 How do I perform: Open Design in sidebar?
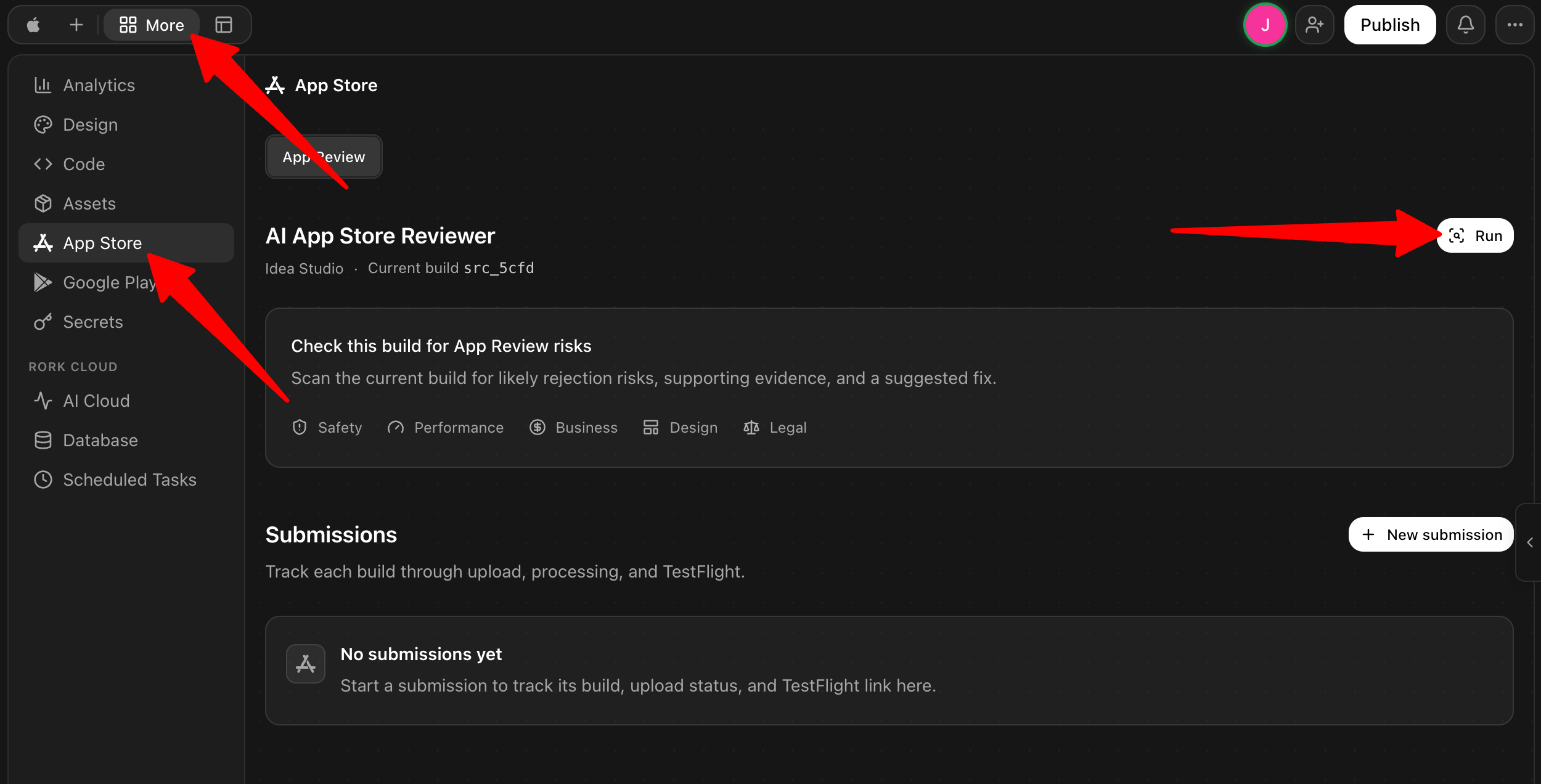coord(126,125)
